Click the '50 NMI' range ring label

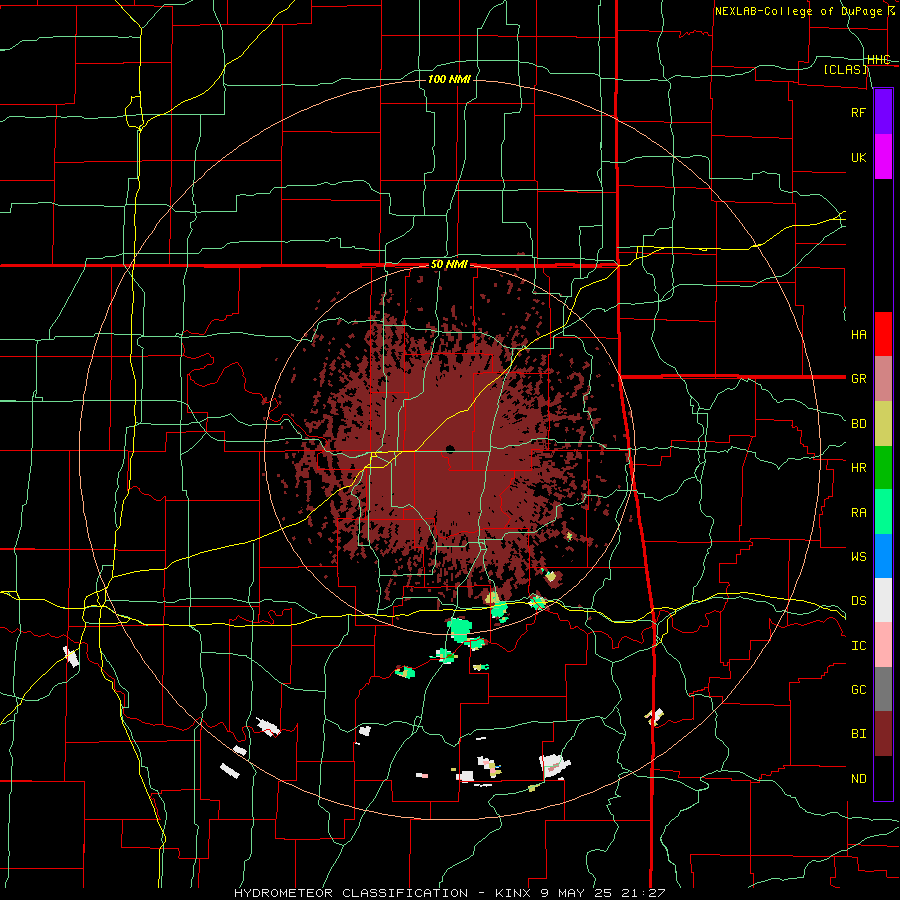(449, 265)
